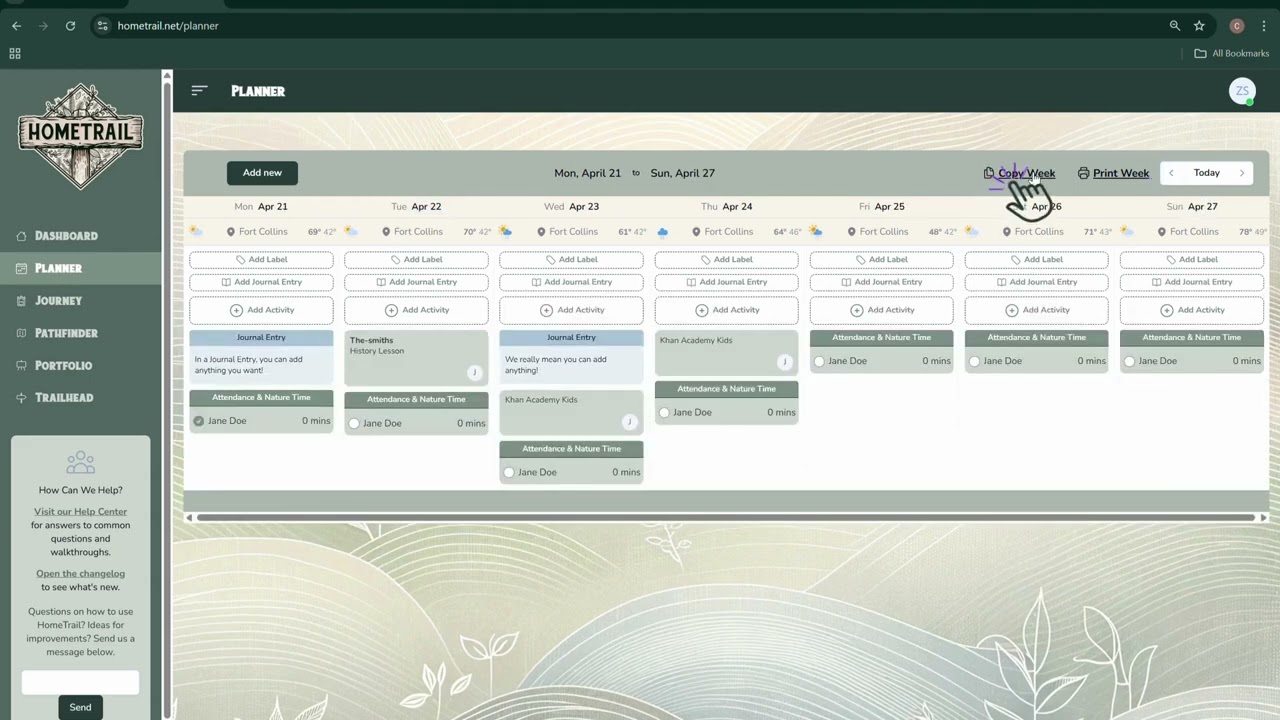Check Jane Doe attendance on Tuesday Apr 22
The image size is (1280, 720).
354,423
